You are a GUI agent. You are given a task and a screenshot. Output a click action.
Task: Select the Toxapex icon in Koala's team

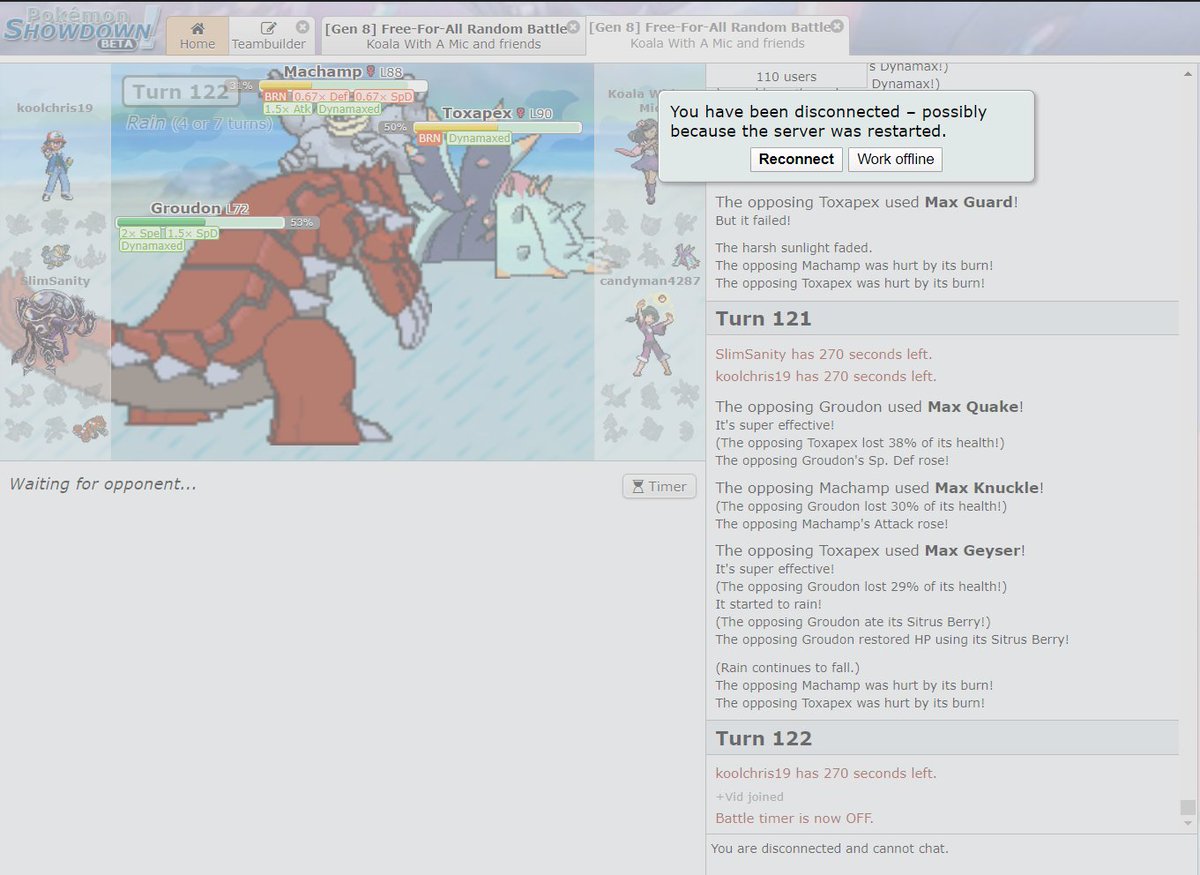[686, 256]
